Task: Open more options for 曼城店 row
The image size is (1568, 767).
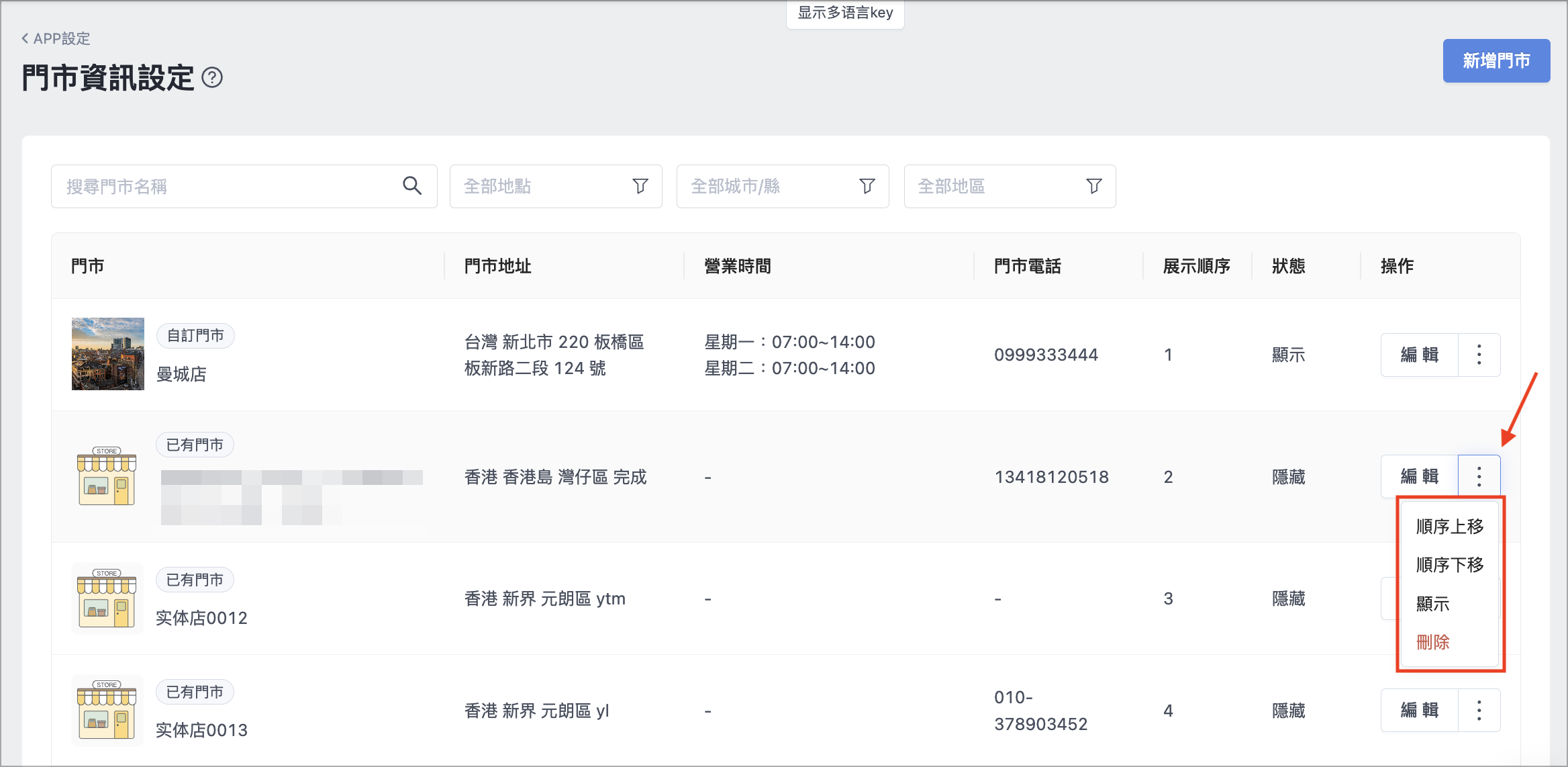Action: [1479, 355]
